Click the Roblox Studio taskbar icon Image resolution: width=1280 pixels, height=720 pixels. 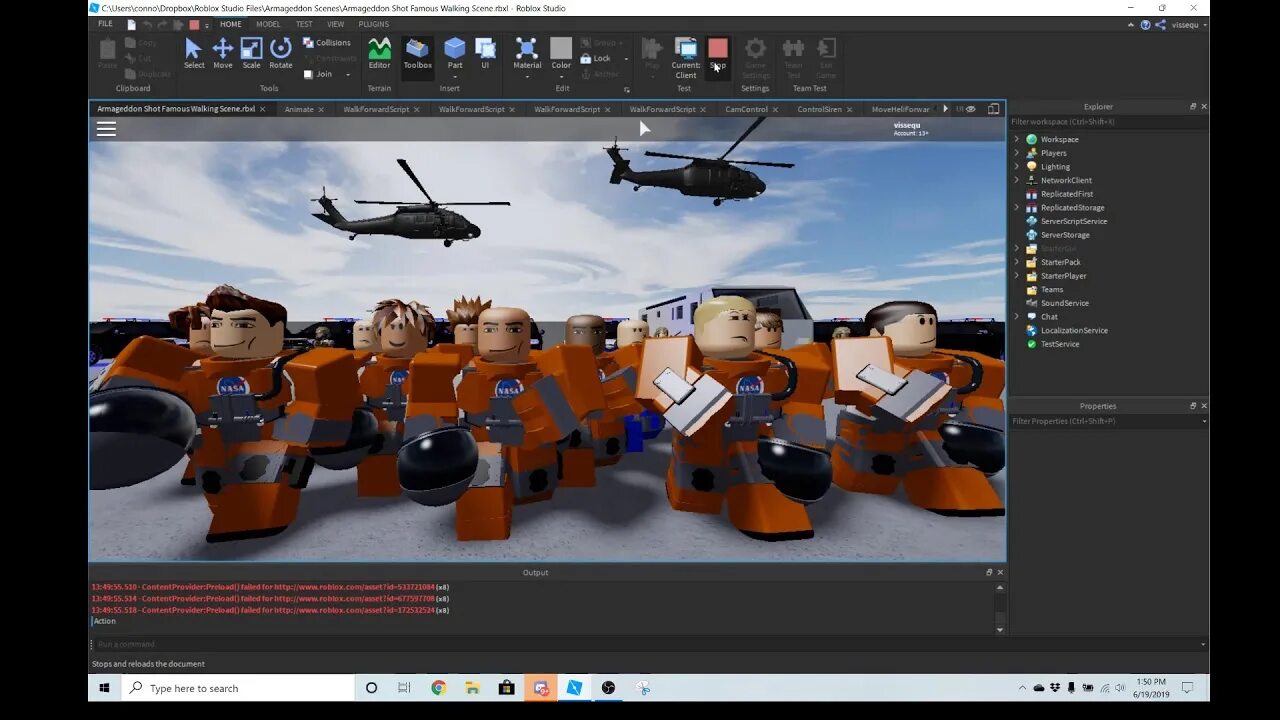(x=574, y=688)
